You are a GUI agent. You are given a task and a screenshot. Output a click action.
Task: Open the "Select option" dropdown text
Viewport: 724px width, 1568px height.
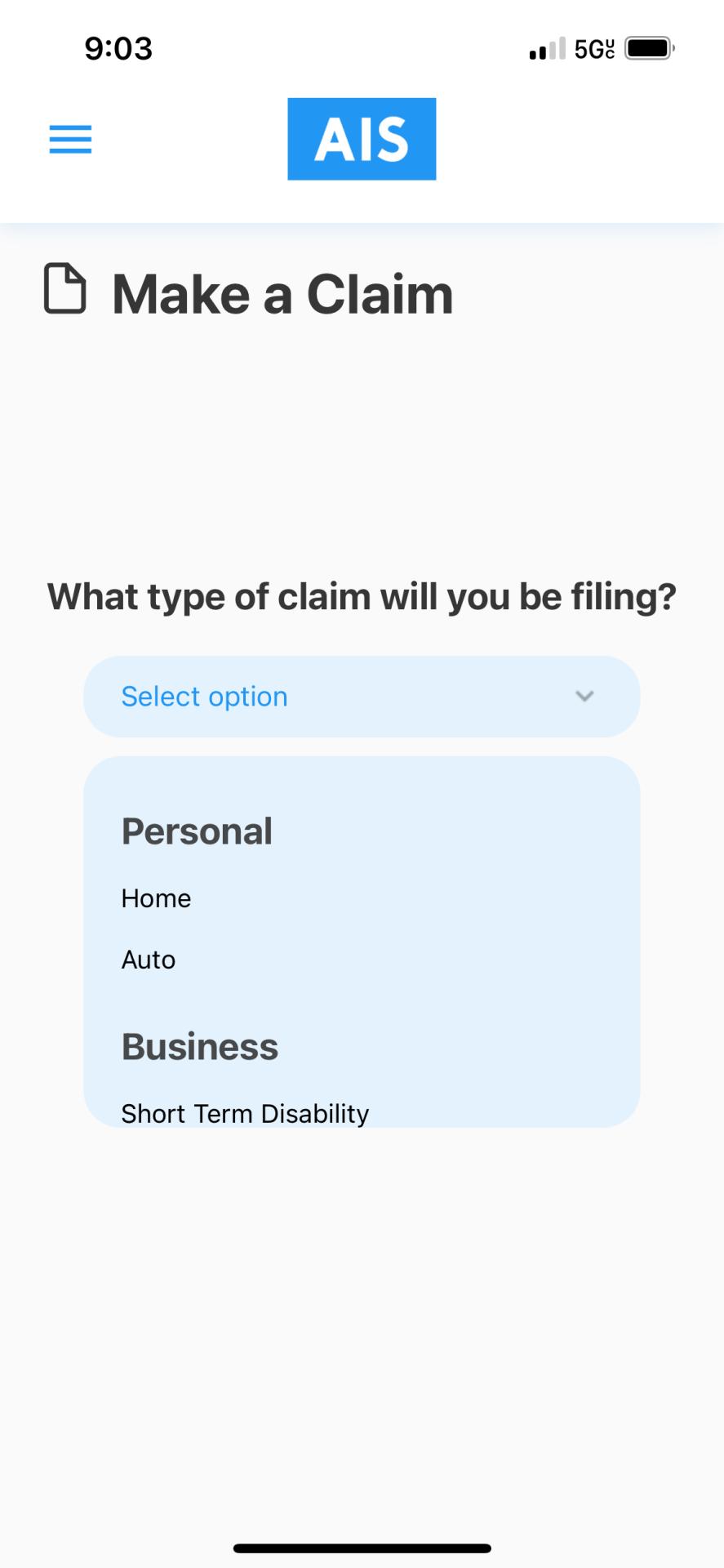[204, 697]
